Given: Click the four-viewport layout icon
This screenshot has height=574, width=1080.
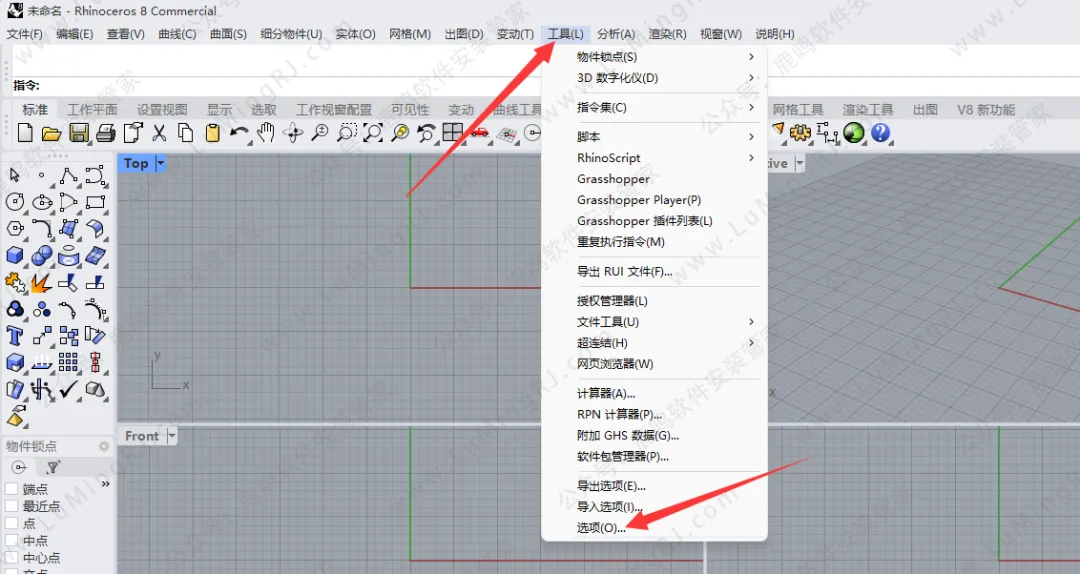Looking at the screenshot, I should click(x=453, y=132).
